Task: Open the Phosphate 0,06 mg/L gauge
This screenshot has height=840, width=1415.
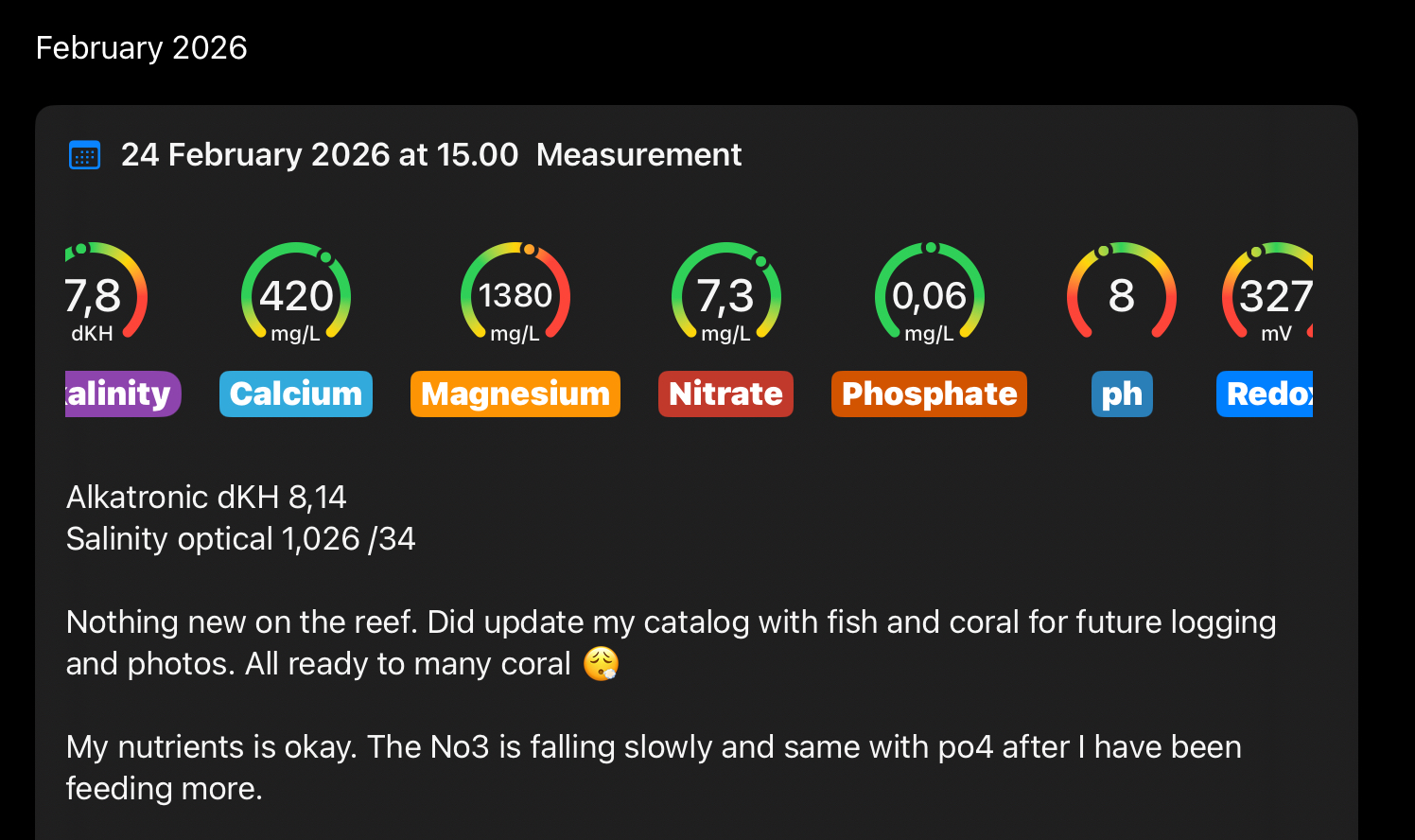Action: [929, 295]
